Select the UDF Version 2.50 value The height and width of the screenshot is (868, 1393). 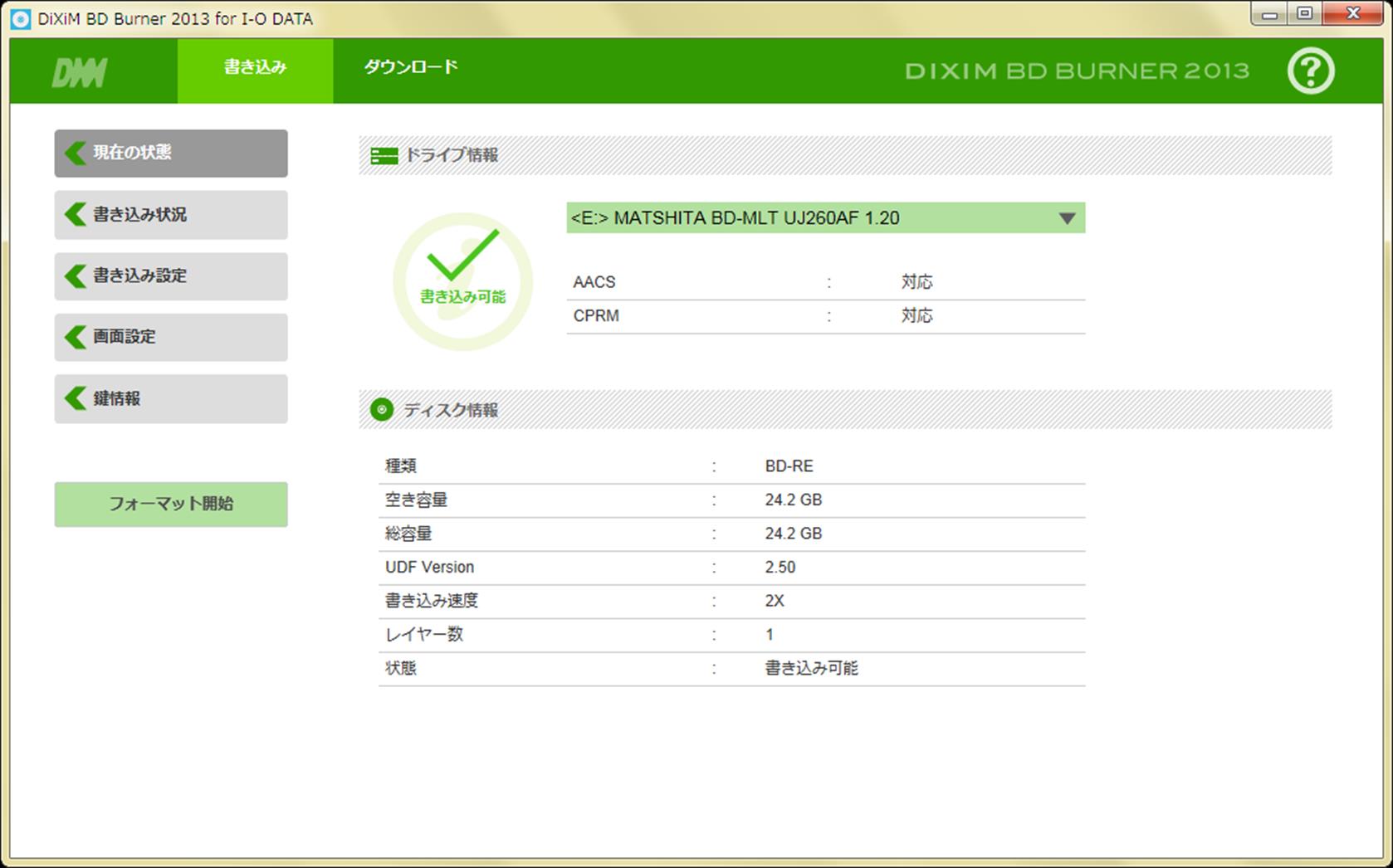click(x=780, y=568)
